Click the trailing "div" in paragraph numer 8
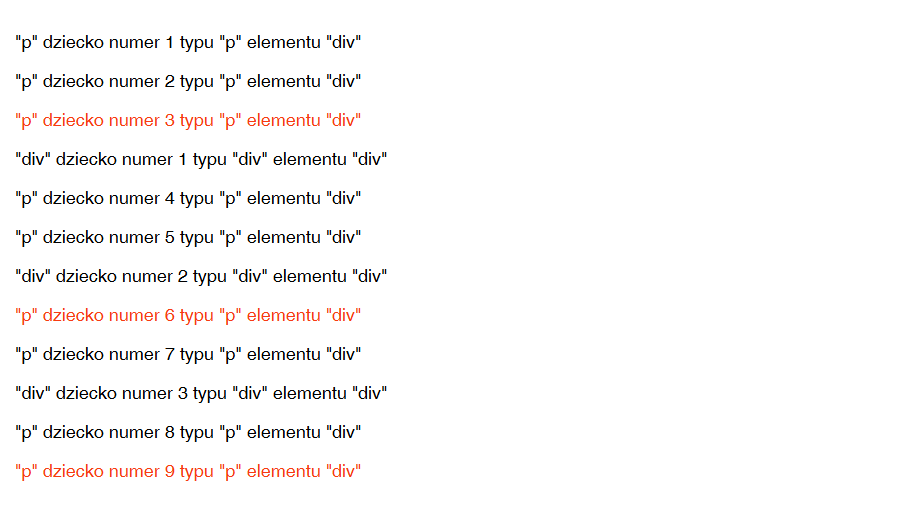 [344, 433]
